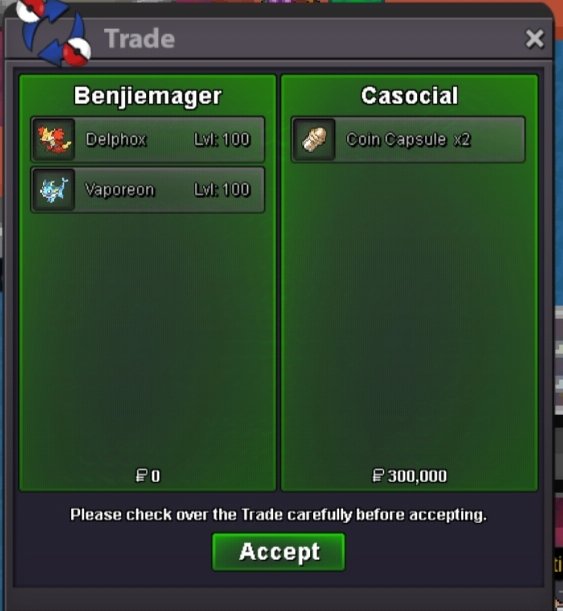Click Delphox's Lvl: 100 label
Screen dimensions: 563x611
[x=222, y=140]
